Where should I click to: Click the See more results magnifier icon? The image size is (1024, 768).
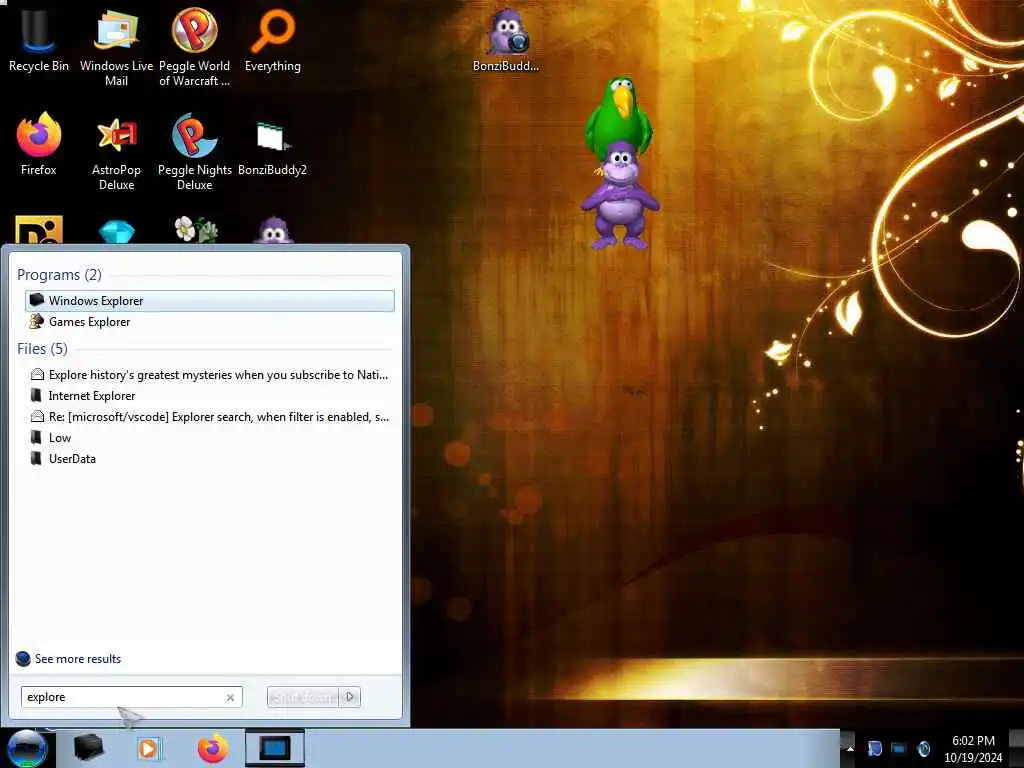click(x=23, y=659)
